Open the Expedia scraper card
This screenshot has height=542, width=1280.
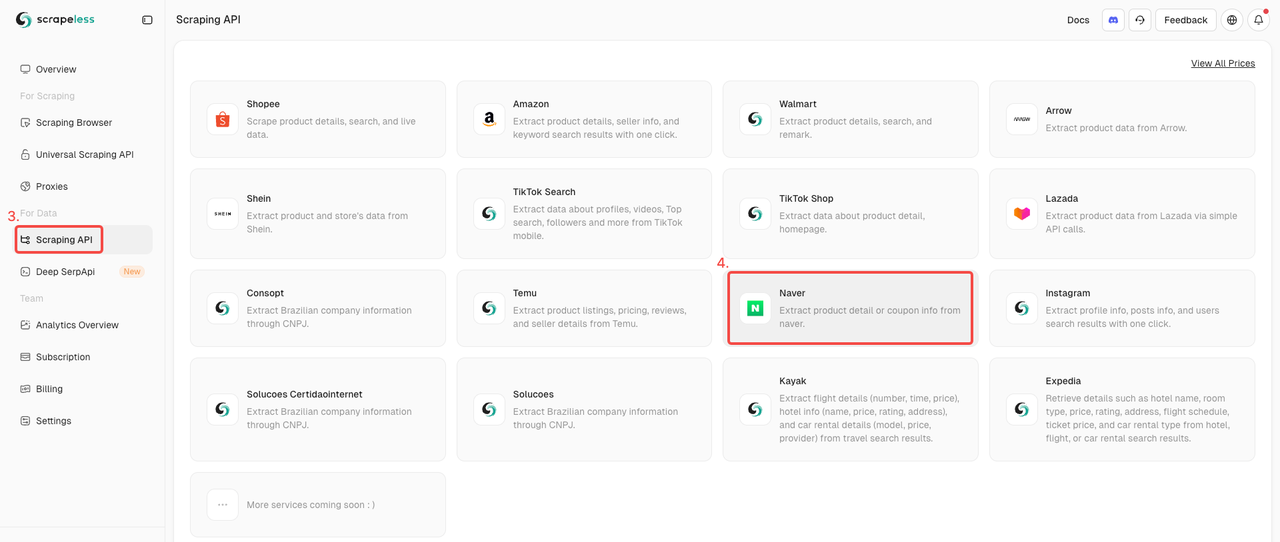(x=1122, y=409)
